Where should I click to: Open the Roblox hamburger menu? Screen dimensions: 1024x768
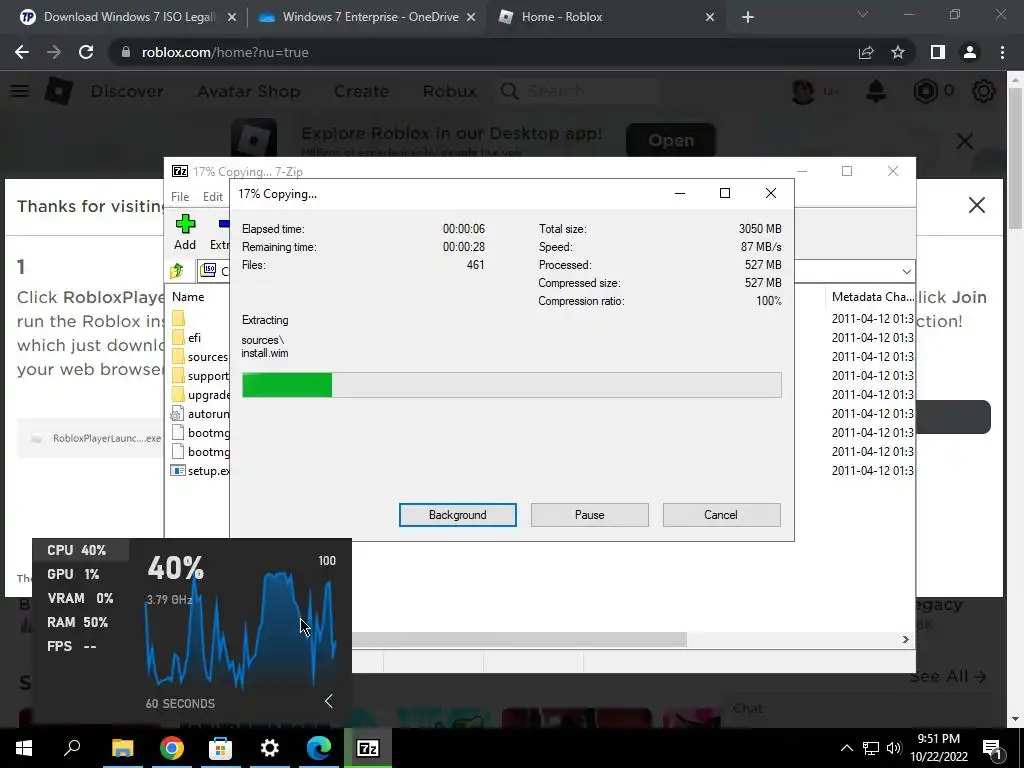click(x=20, y=91)
